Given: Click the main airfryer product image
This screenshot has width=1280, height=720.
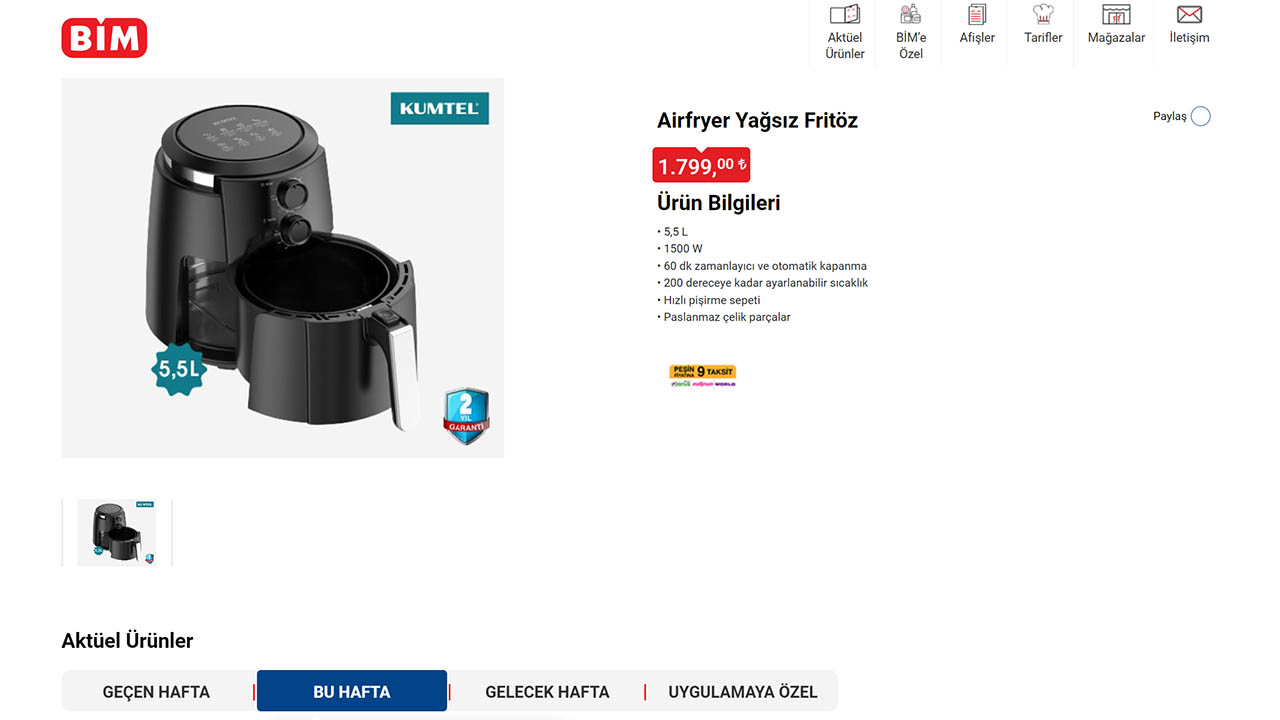Looking at the screenshot, I should point(283,268).
